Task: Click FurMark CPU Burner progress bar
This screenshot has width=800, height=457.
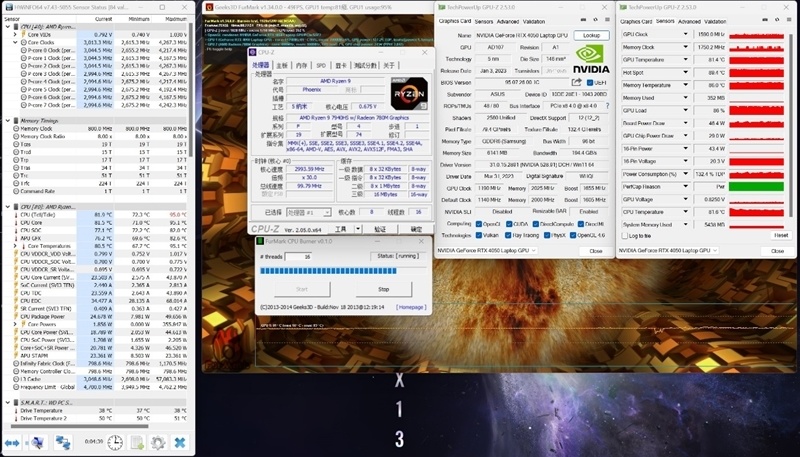Action: pos(343,271)
